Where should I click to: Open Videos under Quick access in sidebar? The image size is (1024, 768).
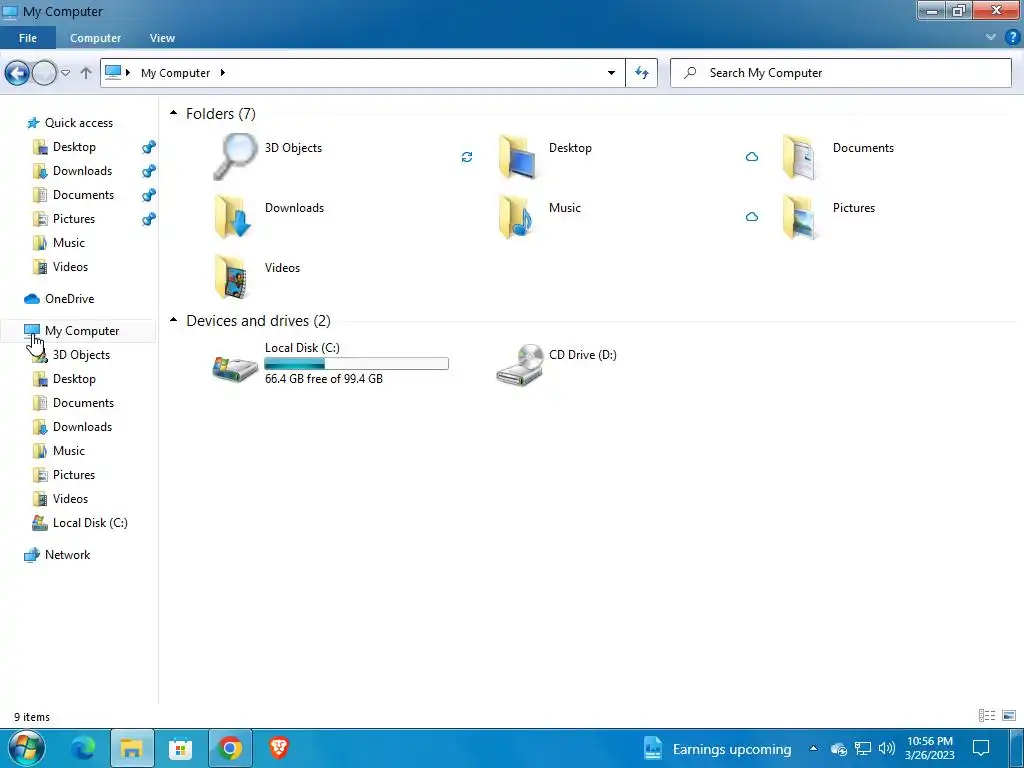[x=70, y=266]
